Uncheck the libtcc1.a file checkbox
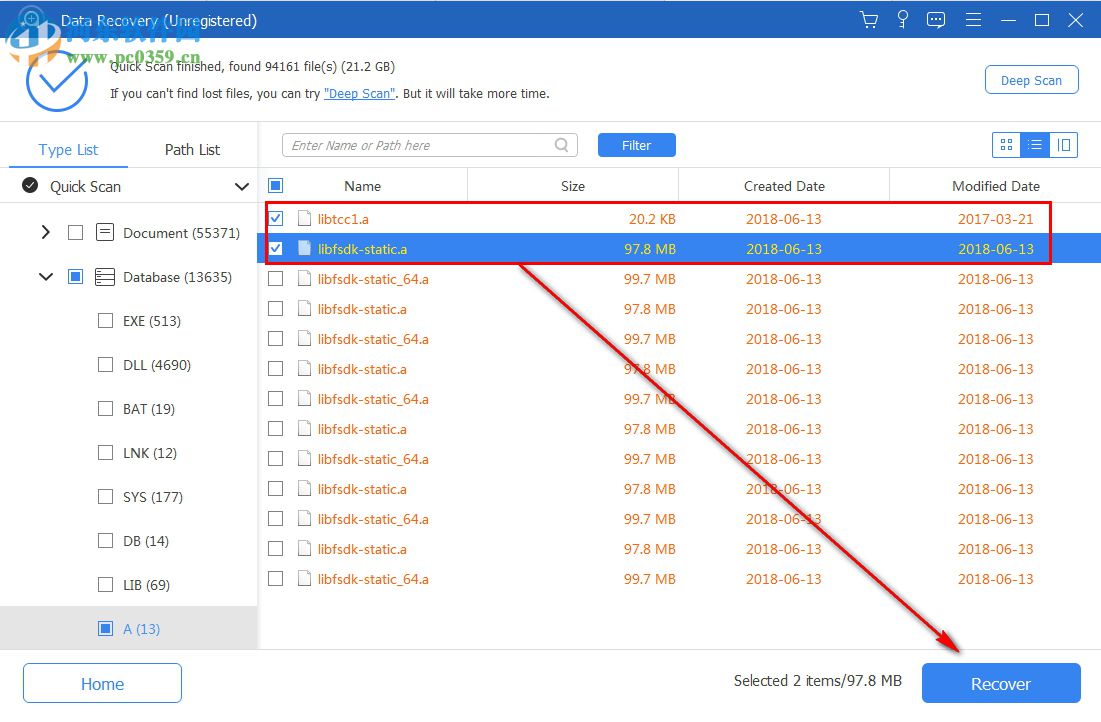Viewport: 1101px width, 722px height. click(x=276, y=218)
